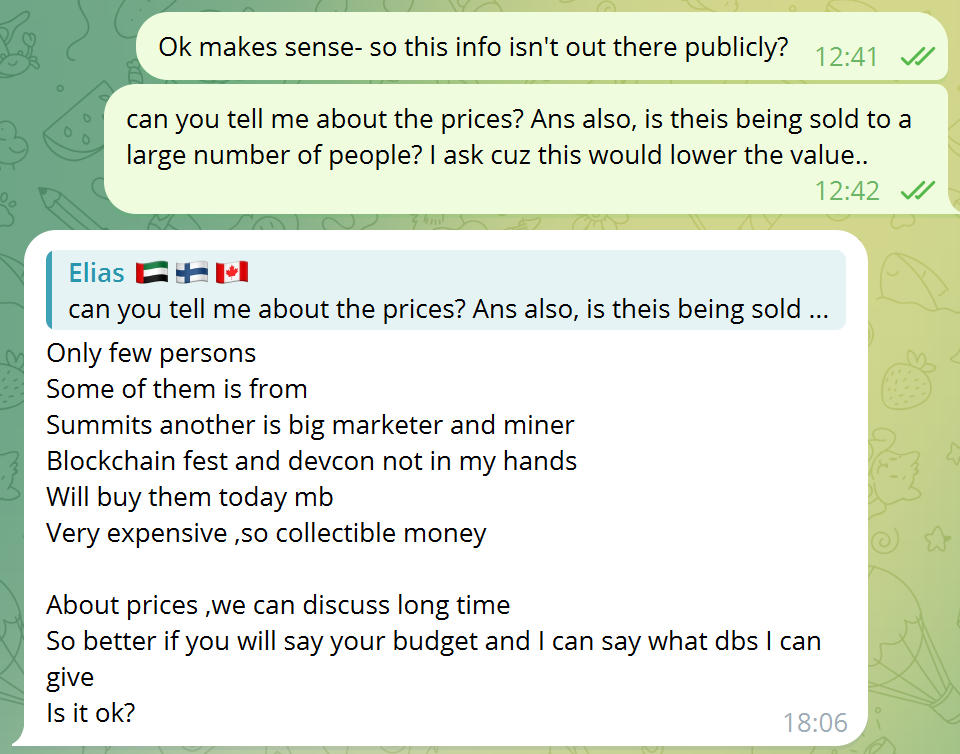Click the Finland flag emoji in the quote
Viewport: 960px width, 754px height.
tap(192, 272)
